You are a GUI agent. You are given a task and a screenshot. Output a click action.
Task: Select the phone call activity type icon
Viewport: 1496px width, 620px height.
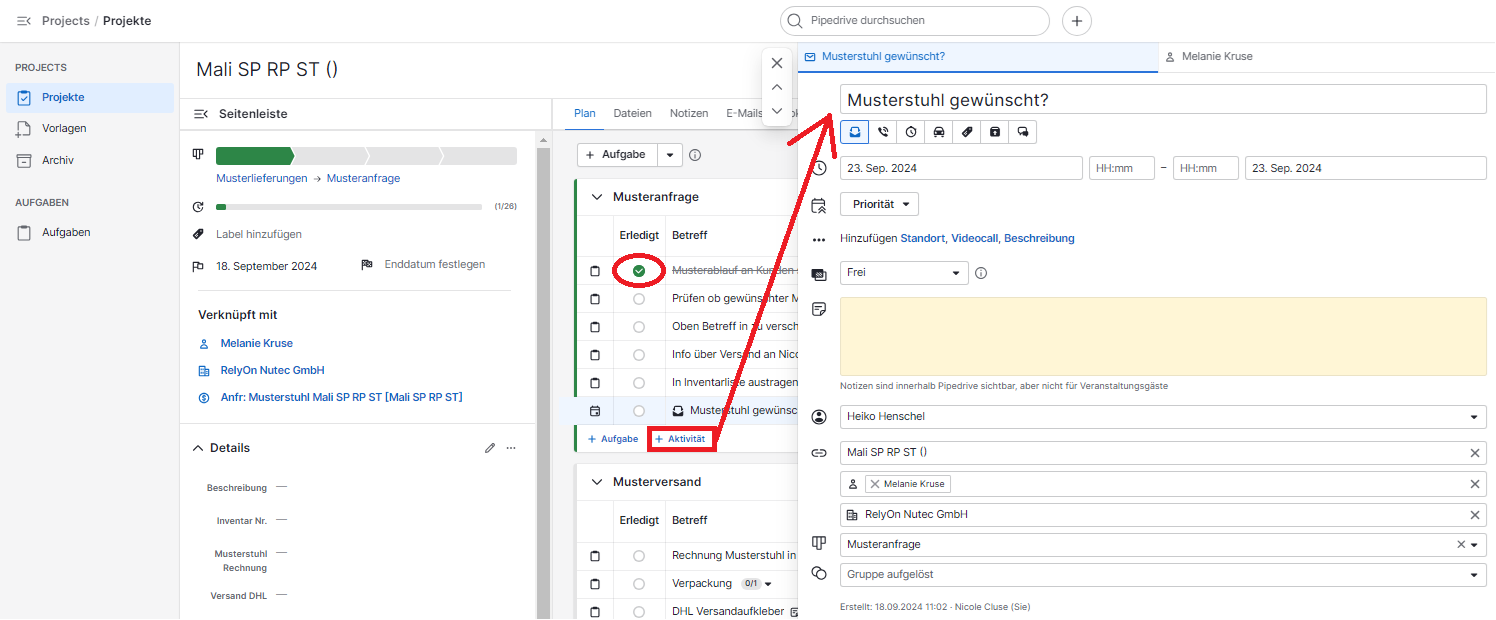pyautogui.click(x=883, y=132)
